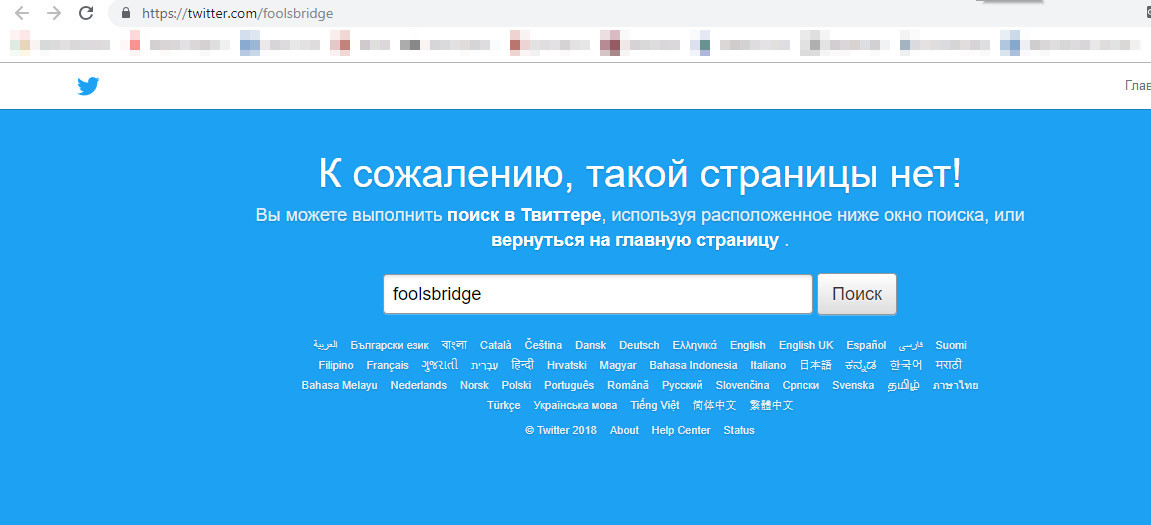Select ภาษาไทย language link
The height and width of the screenshot is (525, 1151).
[x=956, y=385]
